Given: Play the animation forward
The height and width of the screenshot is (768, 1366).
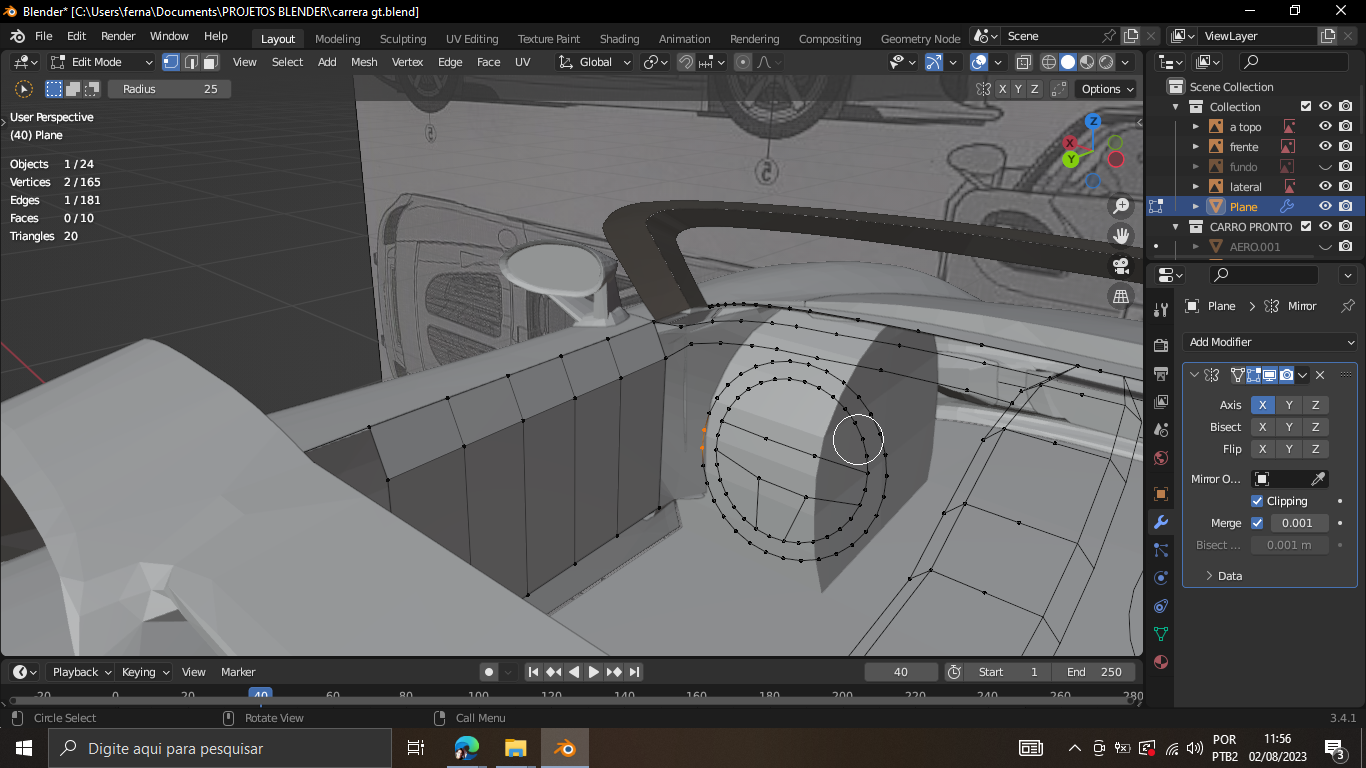Looking at the screenshot, I should click(594, 672).
